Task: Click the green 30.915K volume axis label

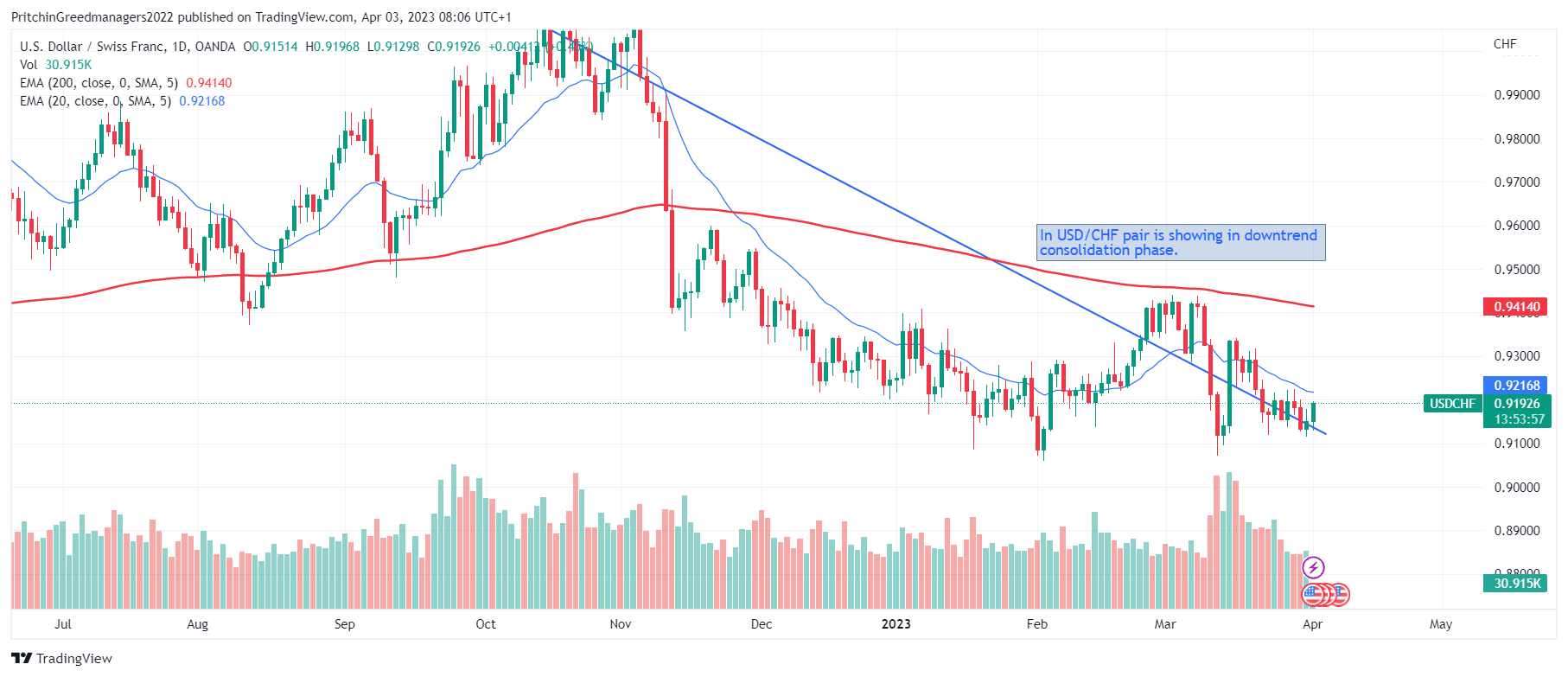Action: coord(1517,584)
